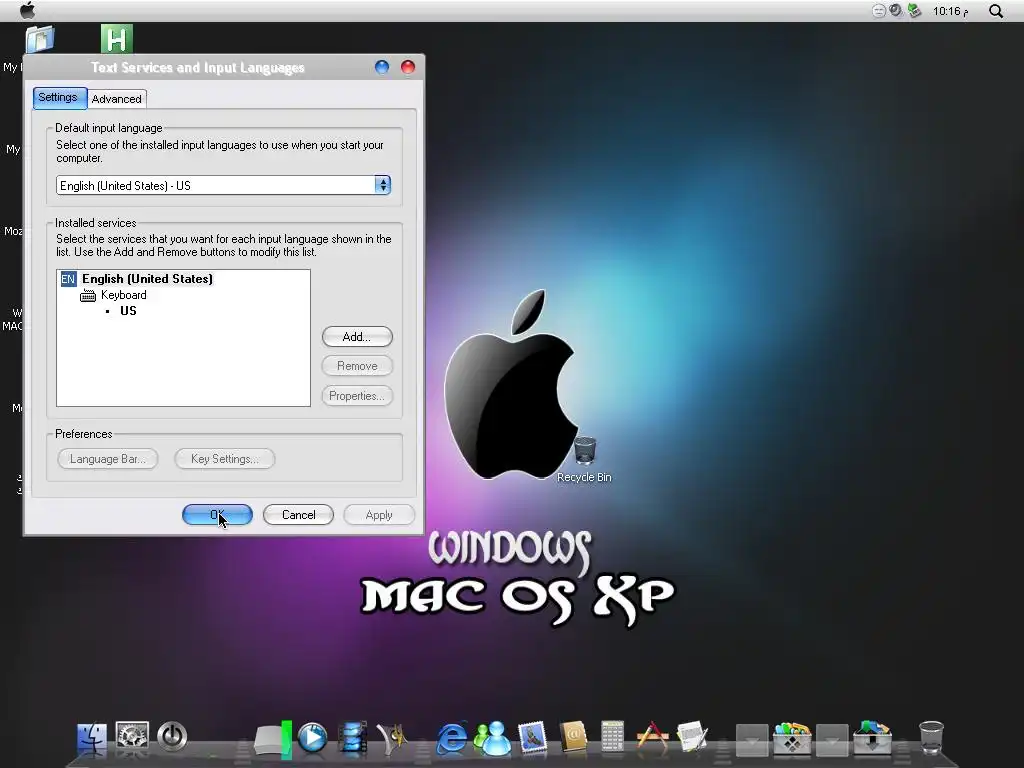Click the Apple logo in menu bar
This screenshot has height=768, width=1024.
(27, 10)
